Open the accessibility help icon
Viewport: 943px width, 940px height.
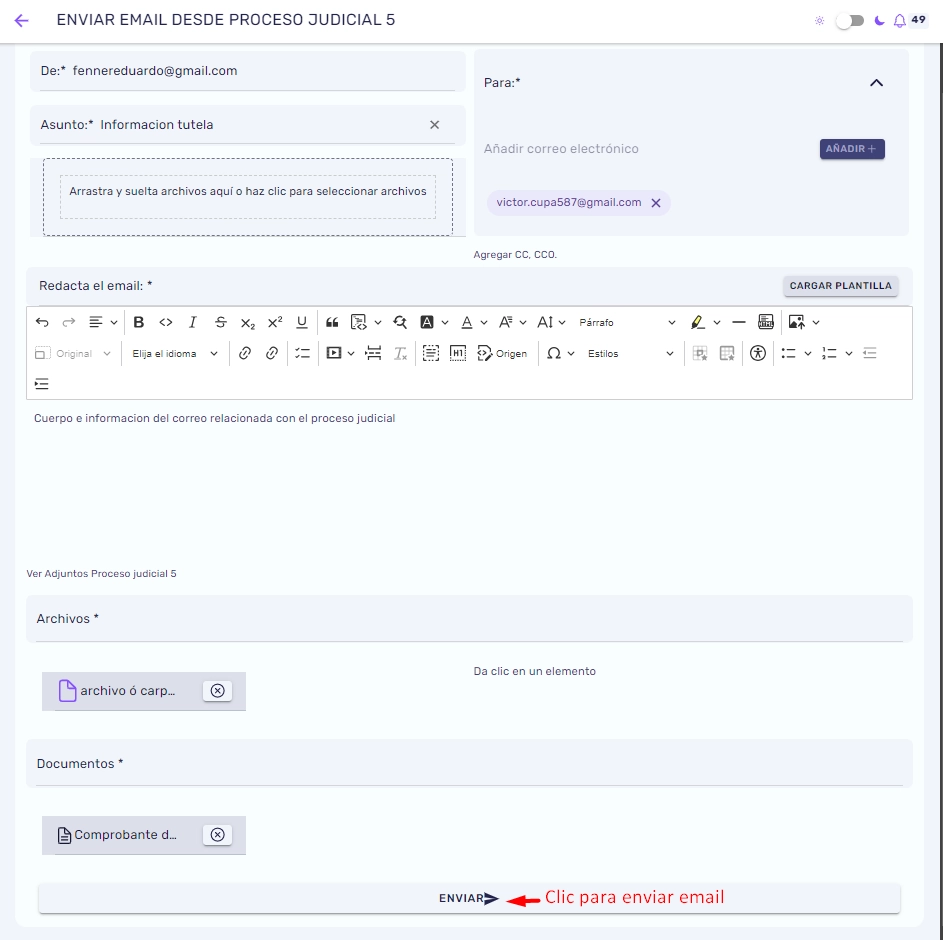758,354
